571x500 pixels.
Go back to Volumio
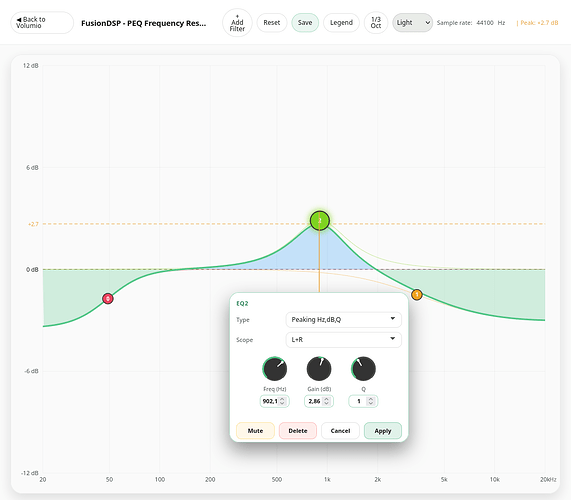[x=42, y=23]
